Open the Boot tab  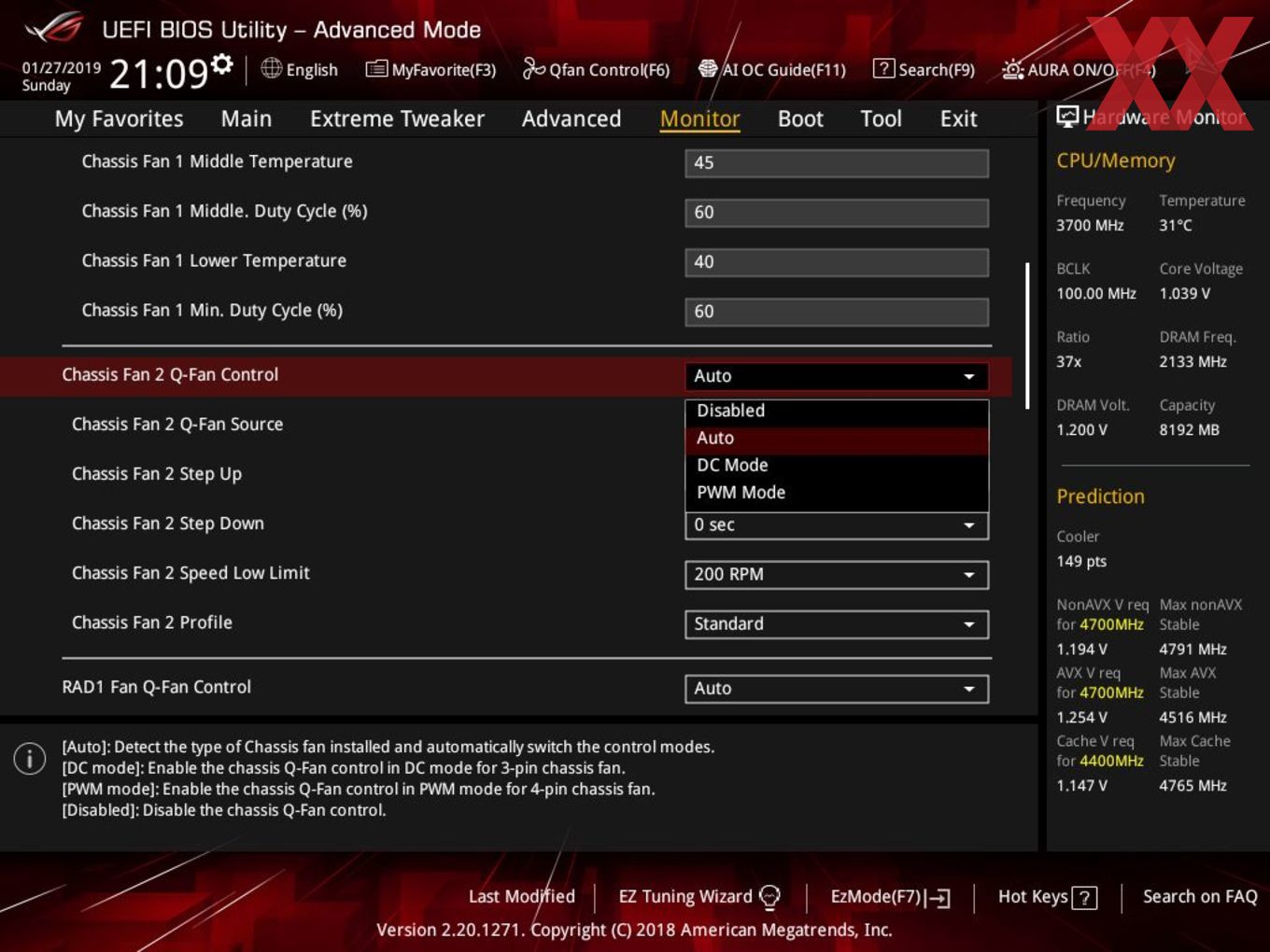pyautogui.click(x=800, y=119)
